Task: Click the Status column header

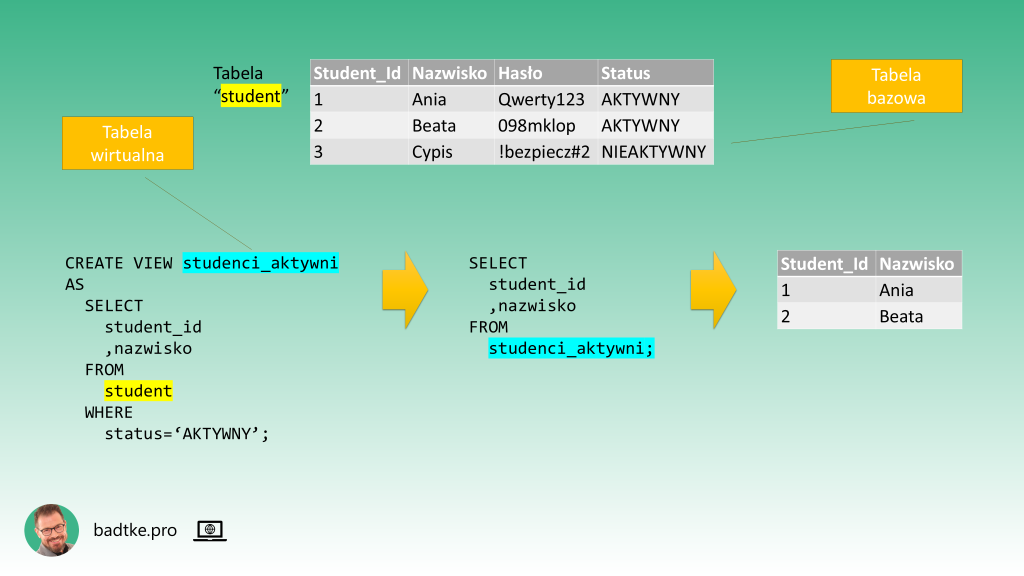Action: (x=626, y=73)
